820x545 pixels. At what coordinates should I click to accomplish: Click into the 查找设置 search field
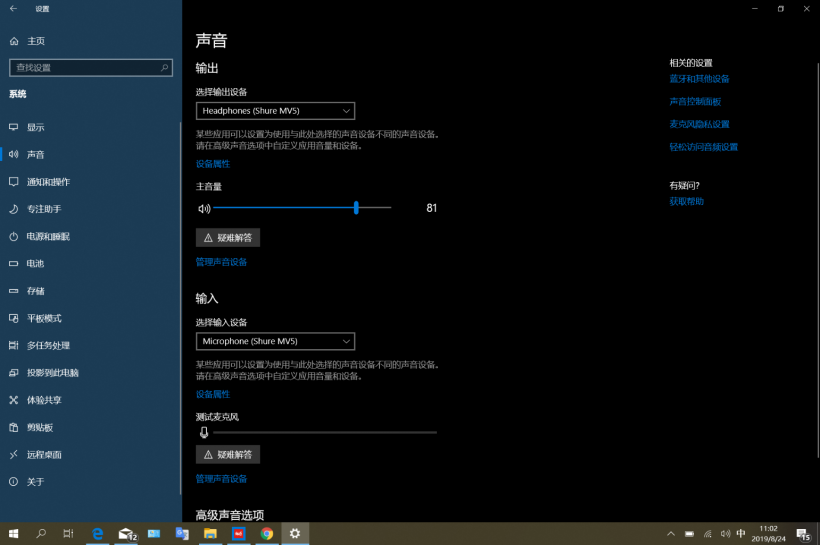[85, 67]
